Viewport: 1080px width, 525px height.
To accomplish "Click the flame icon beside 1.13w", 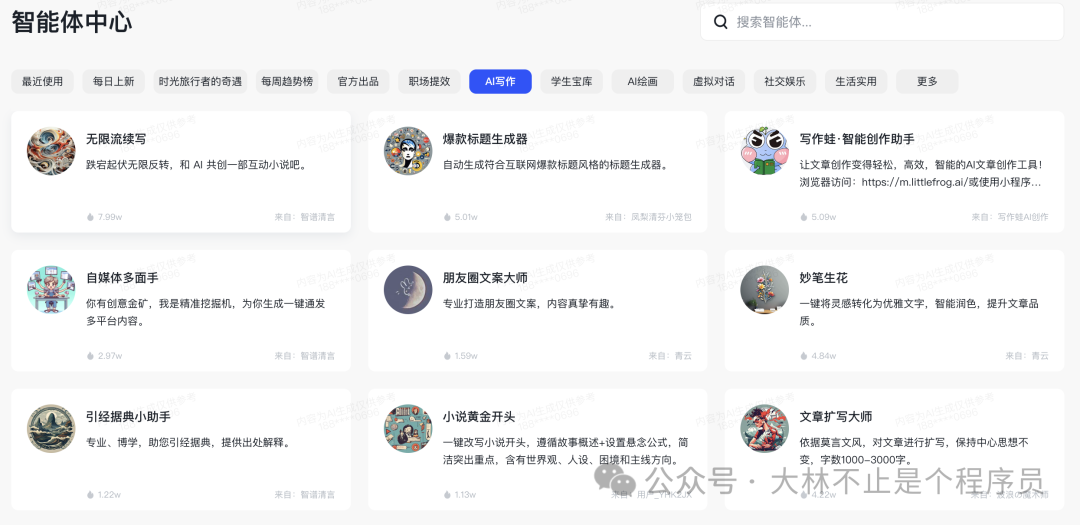I will [447, 495].
